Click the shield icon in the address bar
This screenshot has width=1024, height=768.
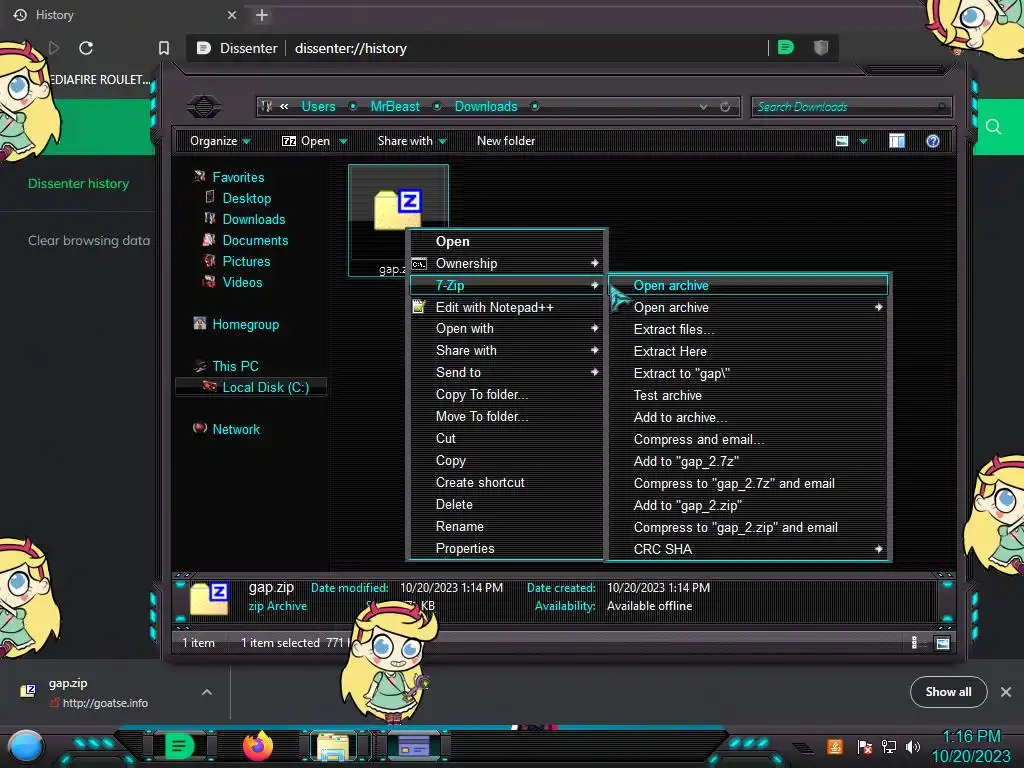click(x=821, y=47)
